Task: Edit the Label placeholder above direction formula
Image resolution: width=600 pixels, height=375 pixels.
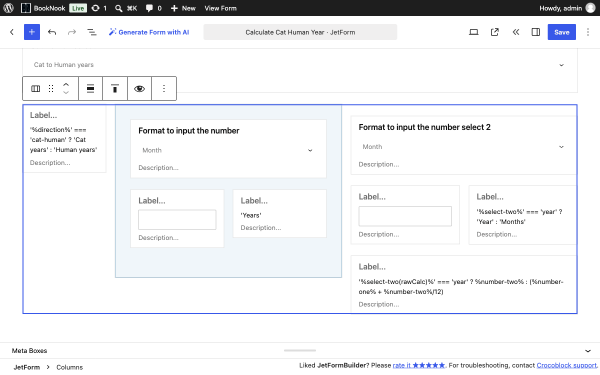Action: [43, 115]
